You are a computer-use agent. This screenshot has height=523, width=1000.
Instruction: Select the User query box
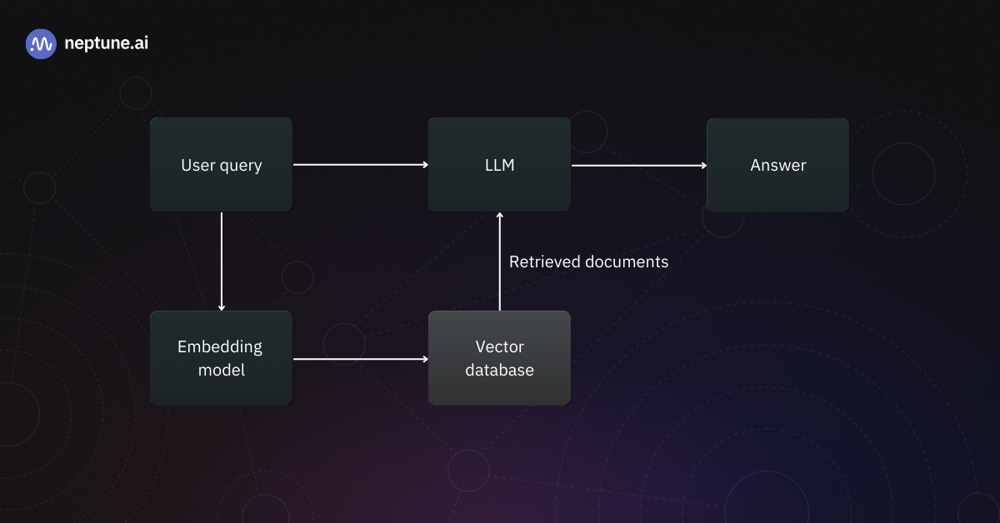[221, 165]
